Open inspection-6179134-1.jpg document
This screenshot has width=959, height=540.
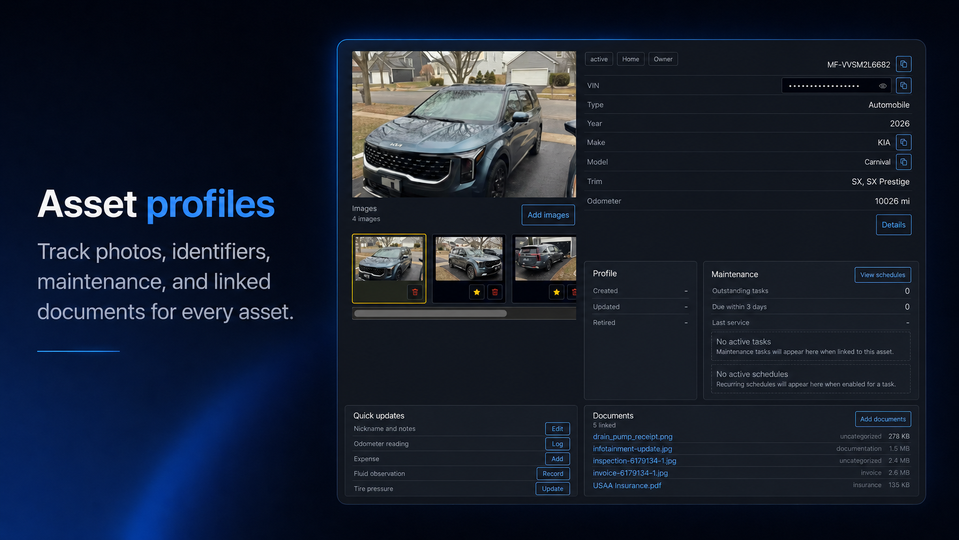tap(634, 460)
